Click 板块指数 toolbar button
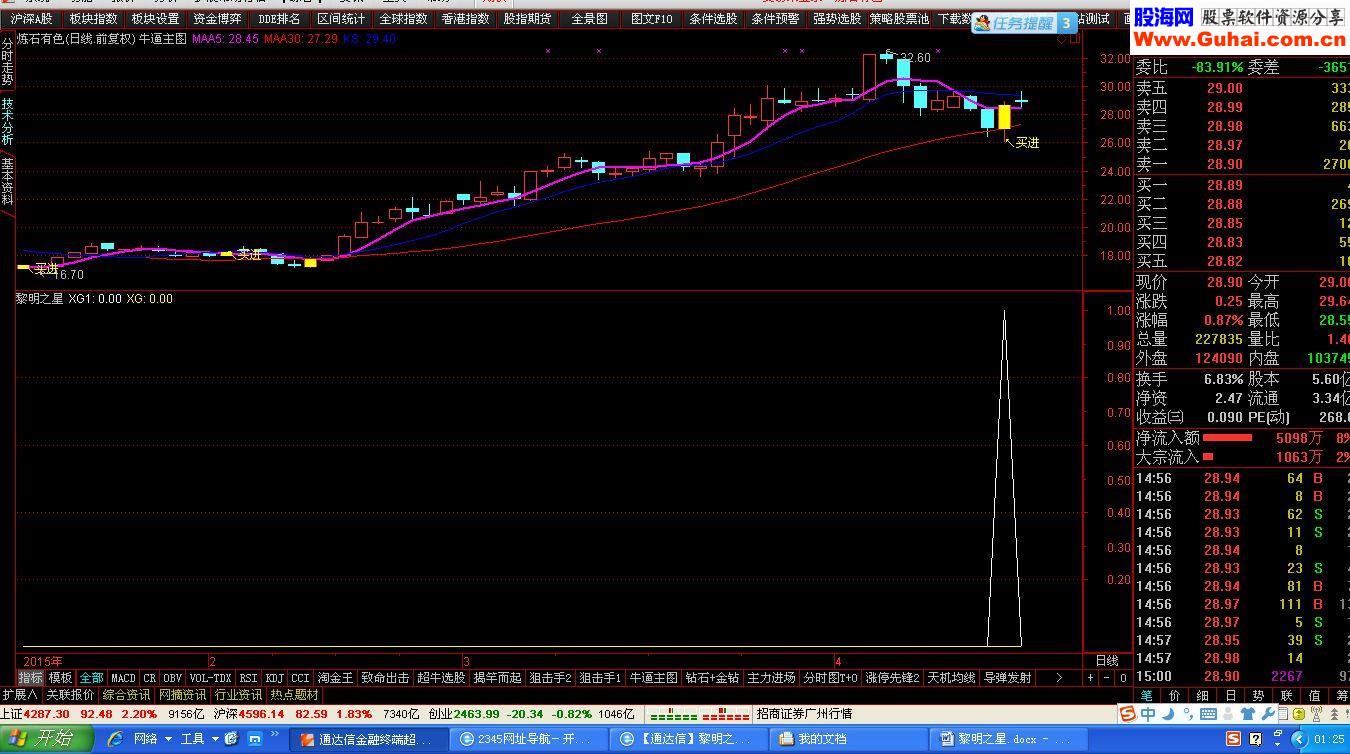1350x754 pixels. click(93, 19)
